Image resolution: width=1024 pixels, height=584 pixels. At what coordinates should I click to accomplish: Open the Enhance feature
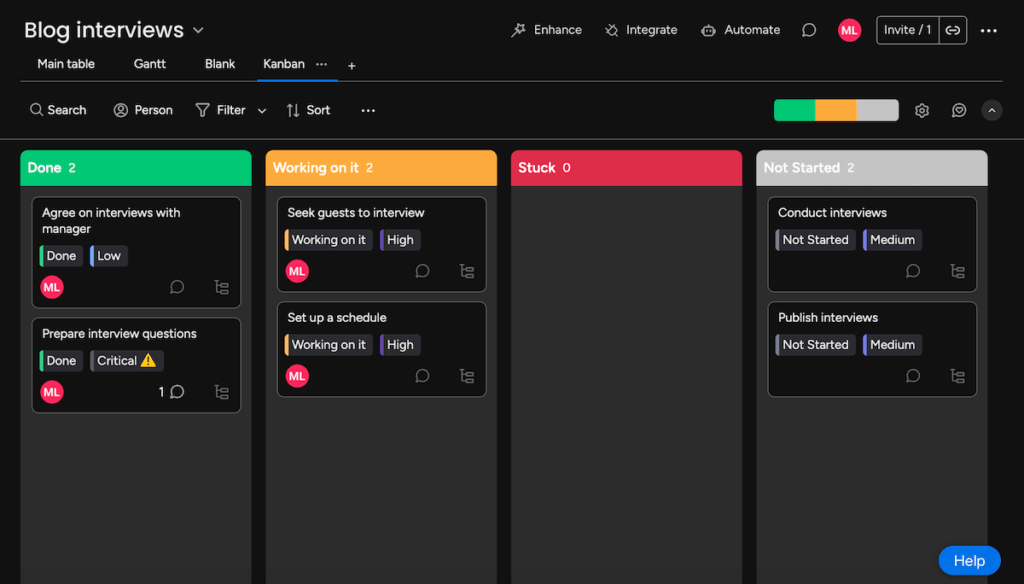(x=546, y=30)
